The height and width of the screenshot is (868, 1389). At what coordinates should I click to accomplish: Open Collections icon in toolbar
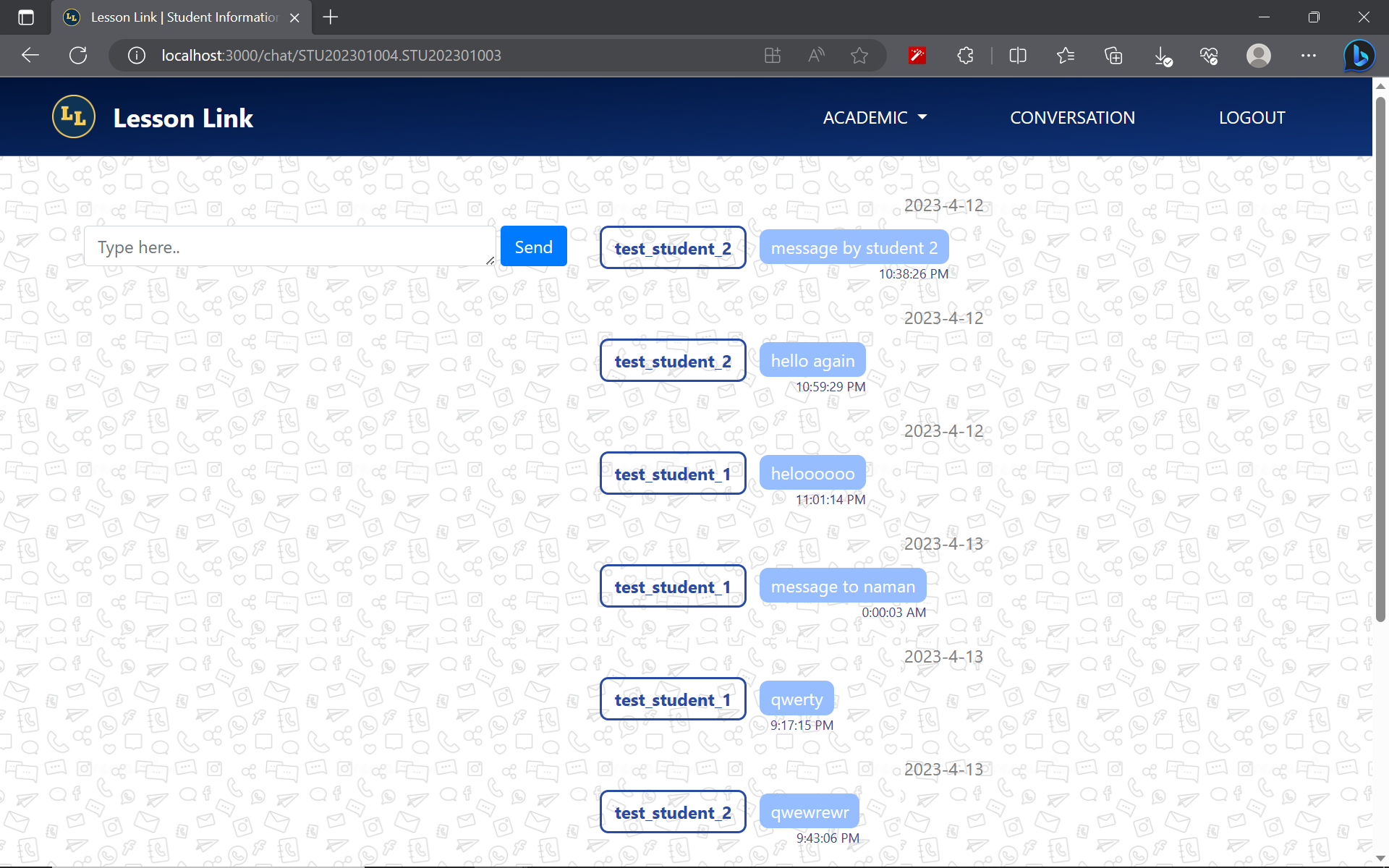tap(1113, 55)
